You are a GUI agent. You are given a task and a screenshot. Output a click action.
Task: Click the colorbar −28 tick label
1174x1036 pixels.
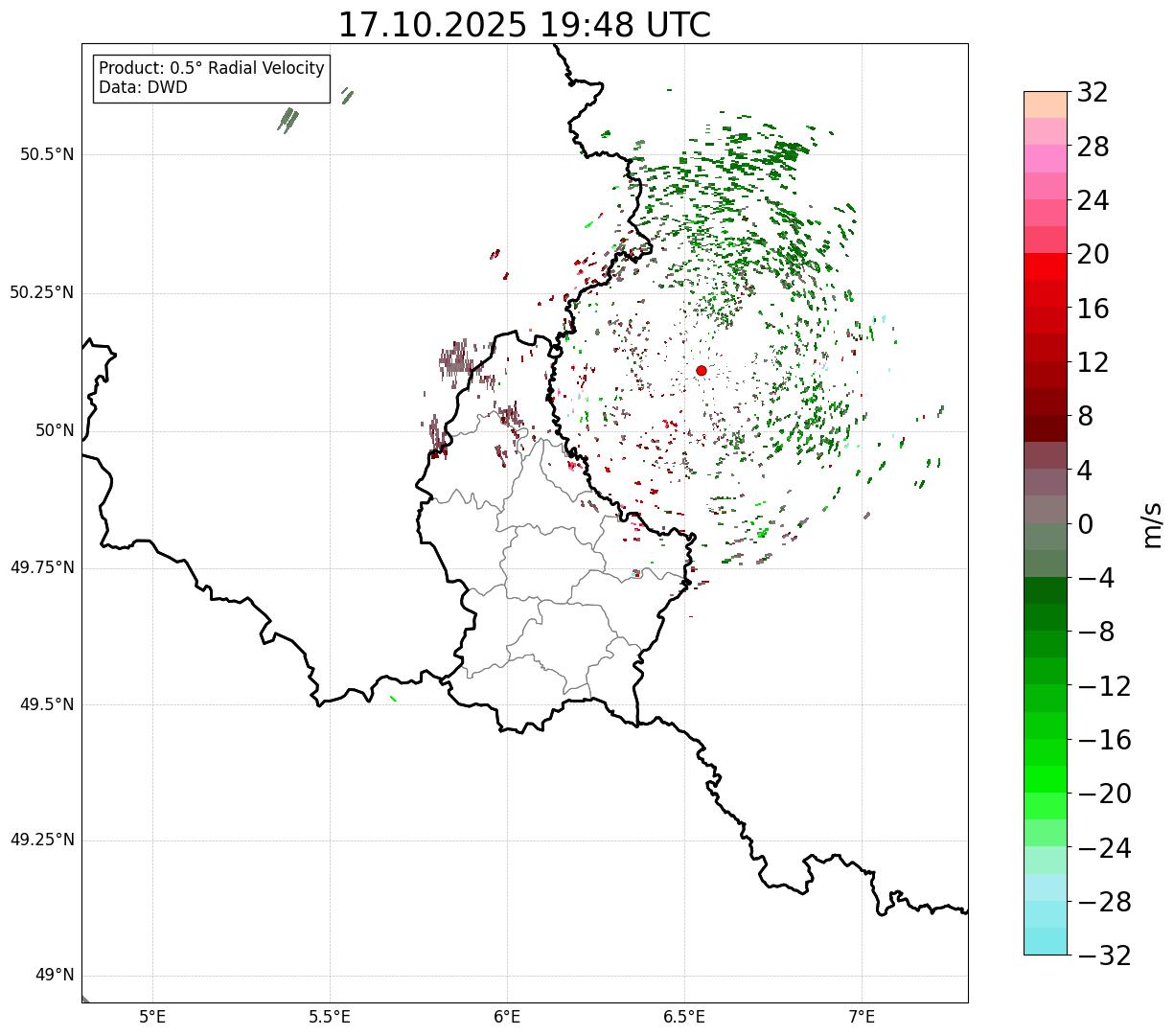click(1104, 902)
